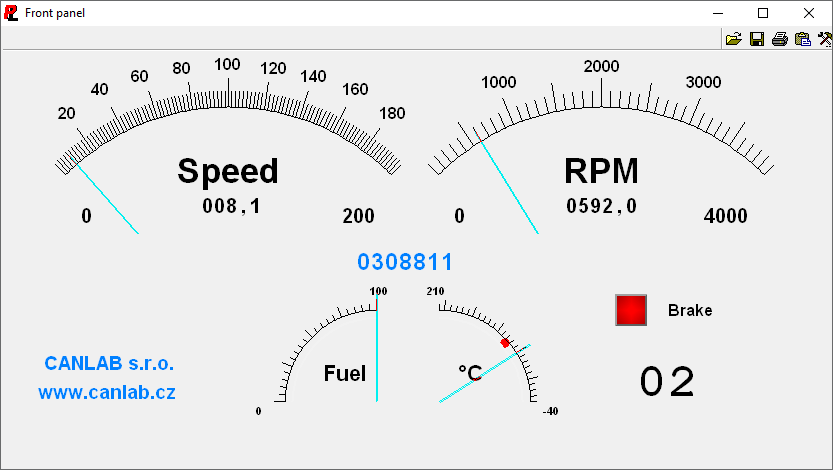Click the red marker on temperature gauge
Viewport: 833px width, 470px height.
click(505, 343)
